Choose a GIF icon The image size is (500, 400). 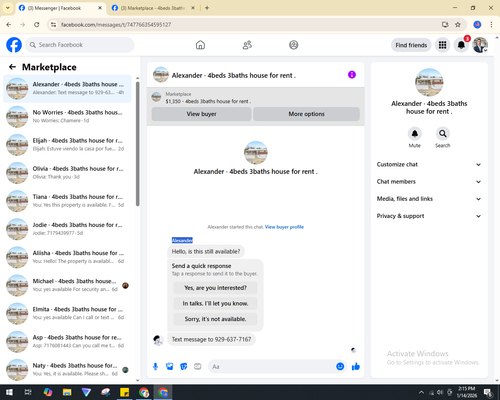198,367
